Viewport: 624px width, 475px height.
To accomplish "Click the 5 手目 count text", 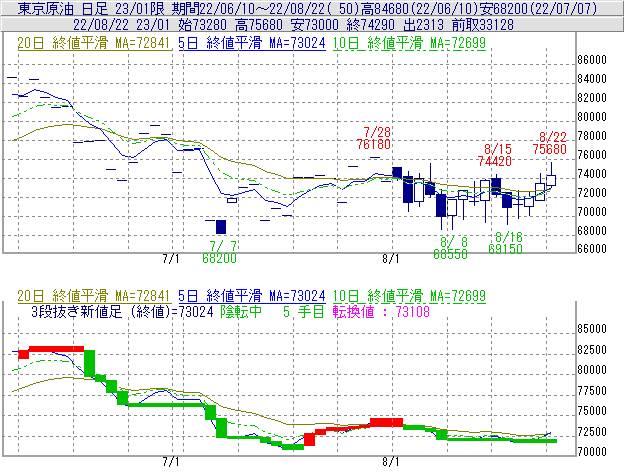I will pyautogui.click(x=304, y=311).
